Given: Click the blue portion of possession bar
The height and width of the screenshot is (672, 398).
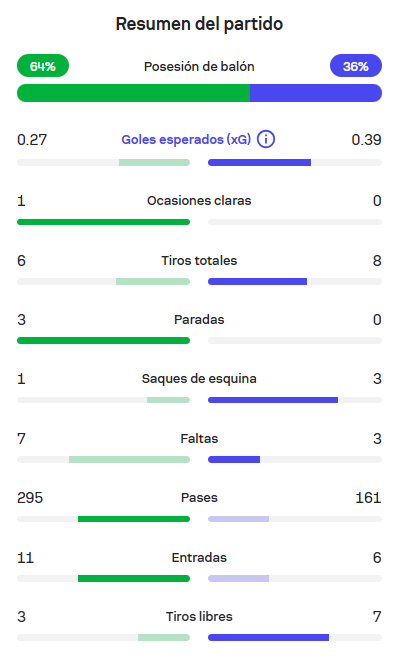Looking at the screenshot, I should coord(316,93).
